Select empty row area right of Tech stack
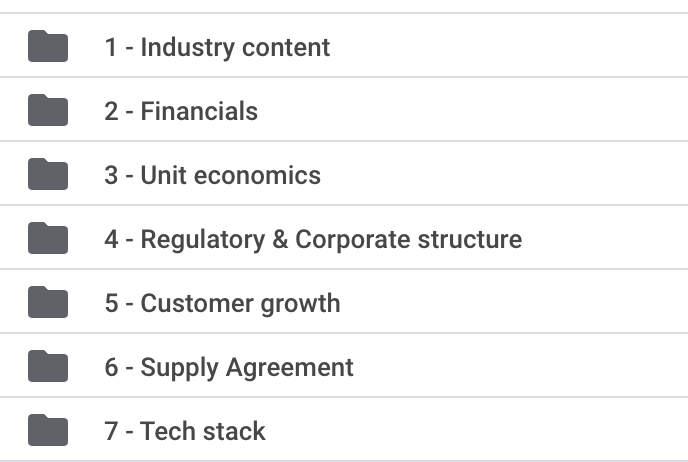Image resolution: width=688 pixels, height=462 pixels. coord(477,430)
